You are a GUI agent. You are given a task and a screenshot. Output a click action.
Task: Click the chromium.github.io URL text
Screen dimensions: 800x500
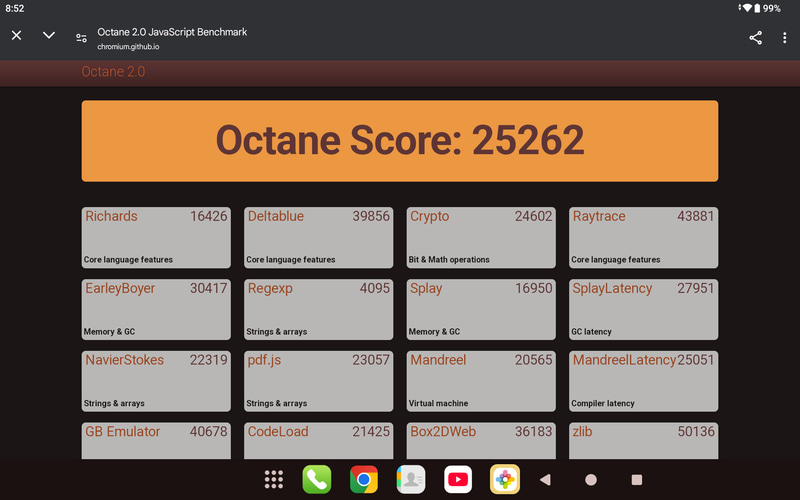click(128, 46)
